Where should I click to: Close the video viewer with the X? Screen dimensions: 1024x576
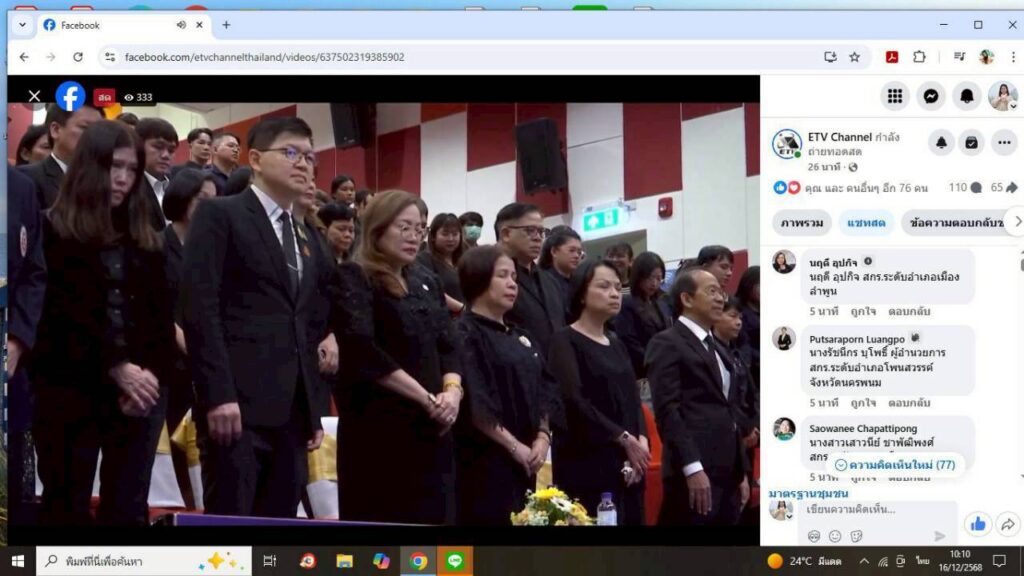[34, 97]
